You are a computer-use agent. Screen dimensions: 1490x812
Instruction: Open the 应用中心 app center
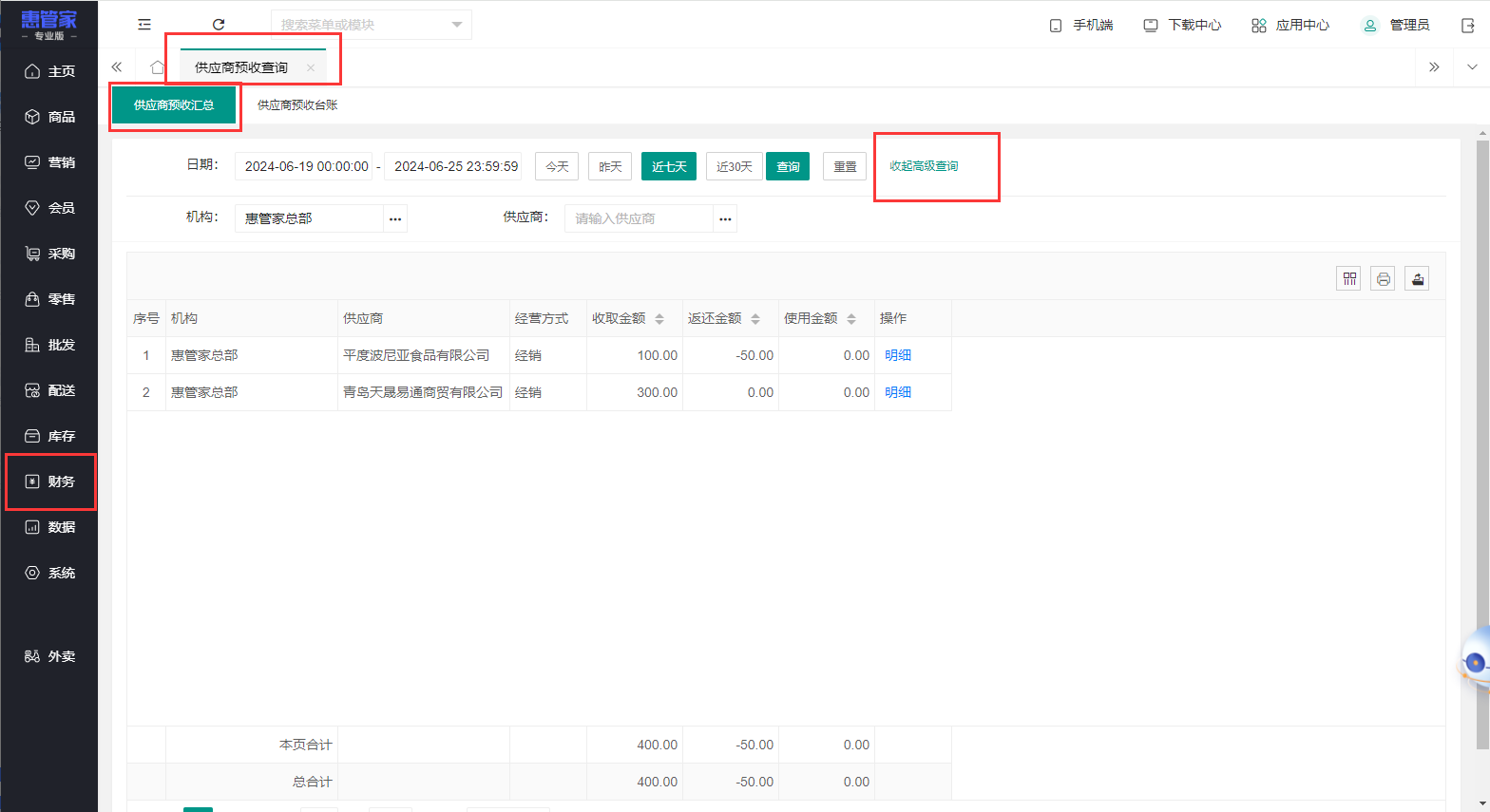tap(1290, 25)
